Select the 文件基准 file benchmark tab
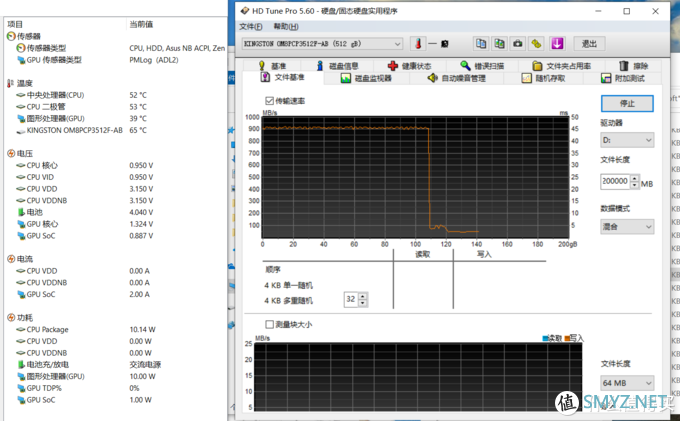 [x=283, y=78]
